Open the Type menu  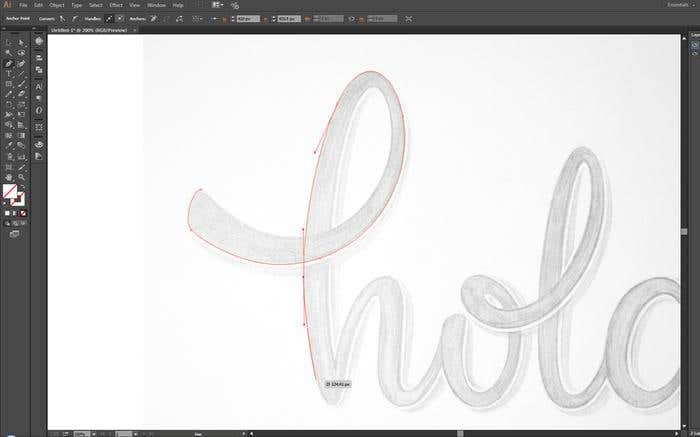pos(77,5)
